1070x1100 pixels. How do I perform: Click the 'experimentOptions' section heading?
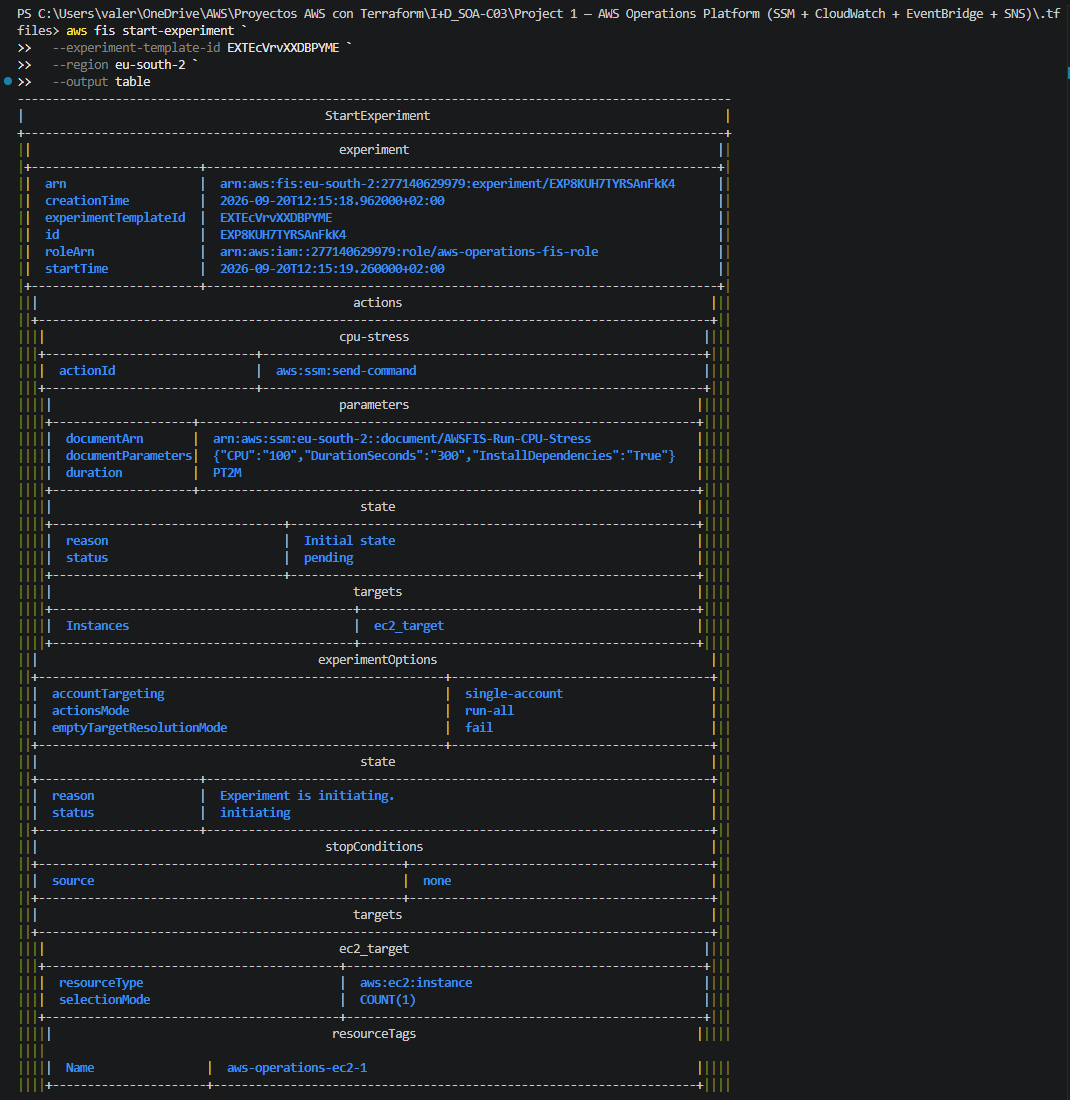click(377, 659)
